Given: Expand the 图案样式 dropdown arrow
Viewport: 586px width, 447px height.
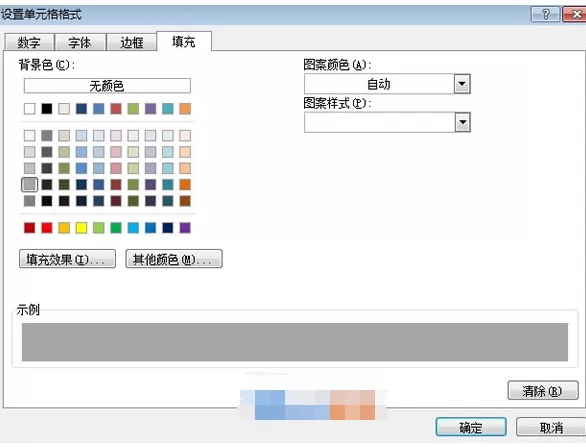Looking at the screenshot, I should [x=462, y=122].
